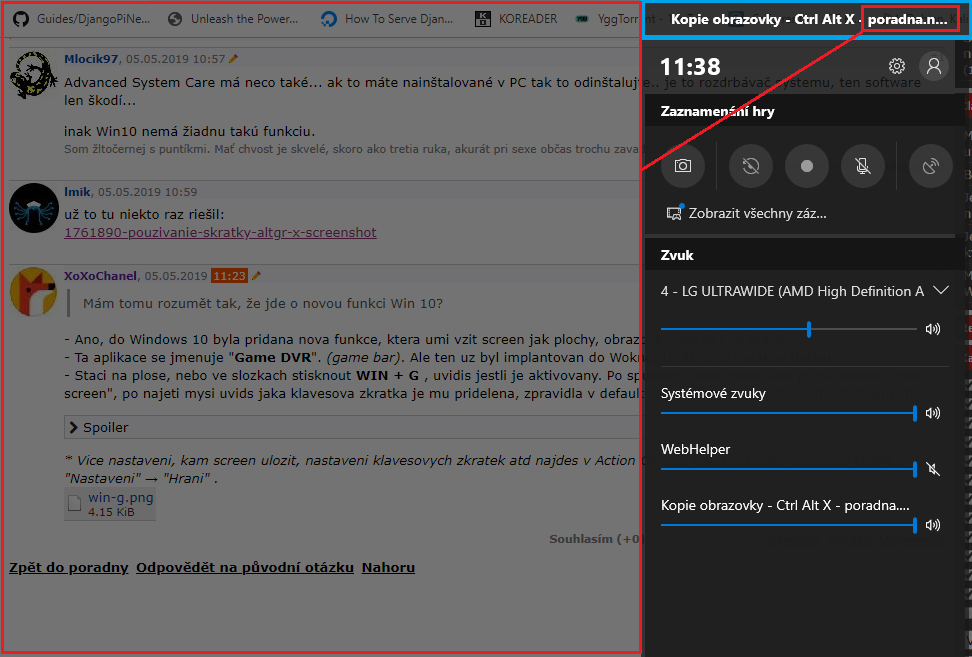This screenshot has width=972, height=657.
Task: Open the KOREADER bookmark
Action: tap(516, 19)
